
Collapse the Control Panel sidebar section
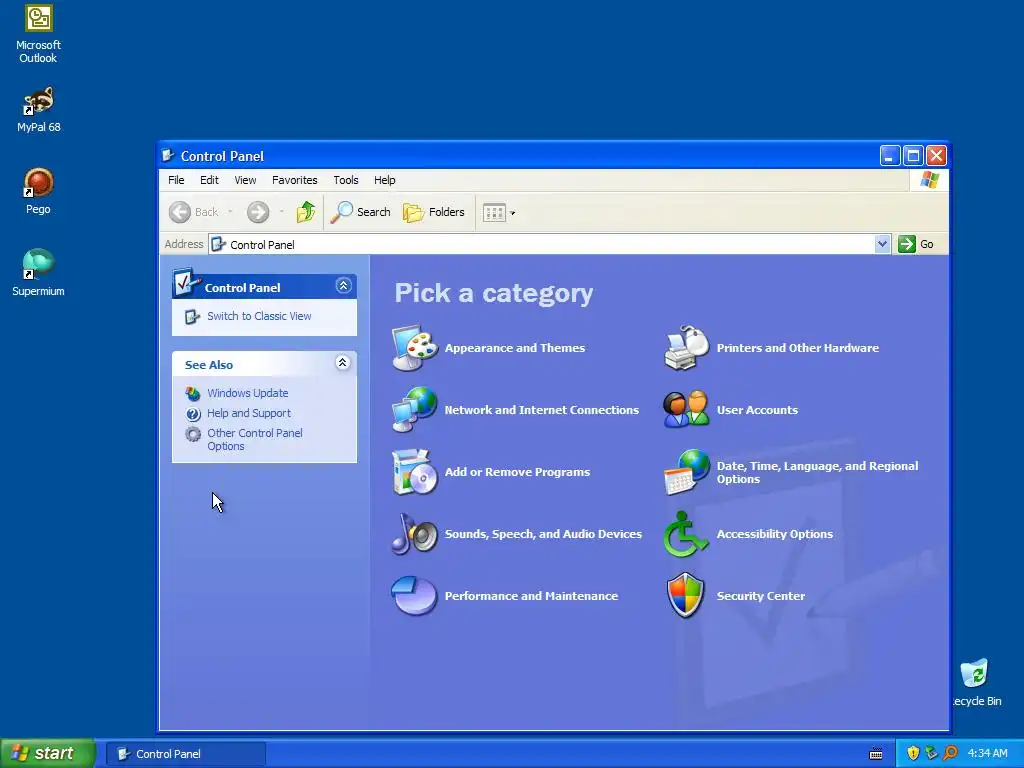(344, 285)
